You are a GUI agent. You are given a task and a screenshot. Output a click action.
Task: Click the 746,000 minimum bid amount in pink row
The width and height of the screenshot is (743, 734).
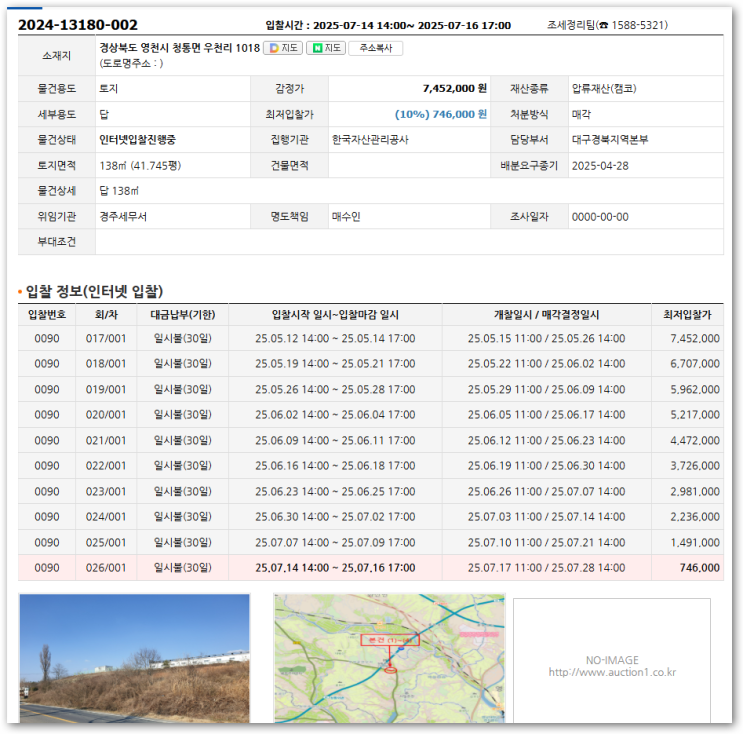point(699,568)
